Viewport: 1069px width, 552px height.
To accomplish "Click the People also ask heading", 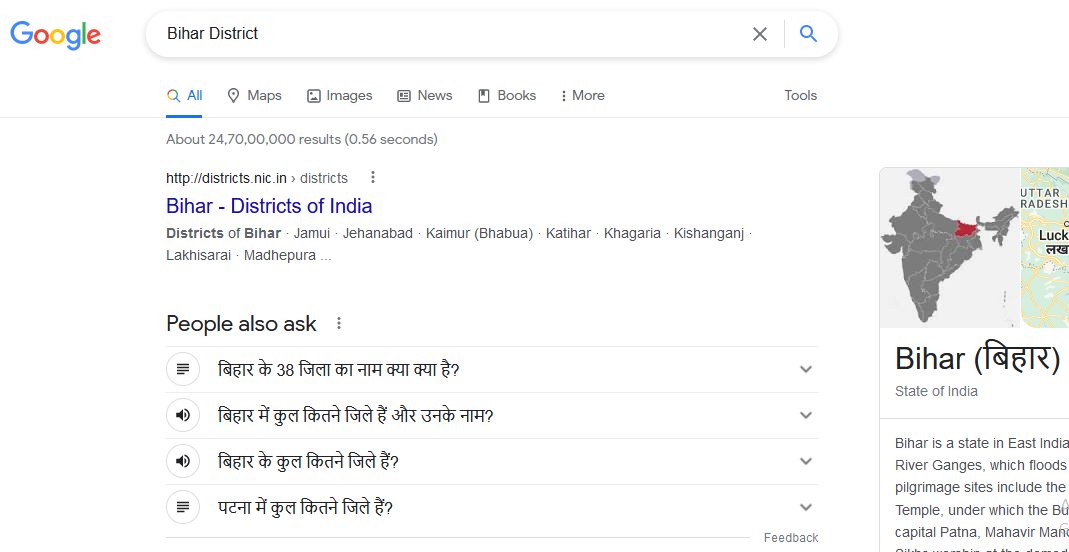I will click(241, 323).
